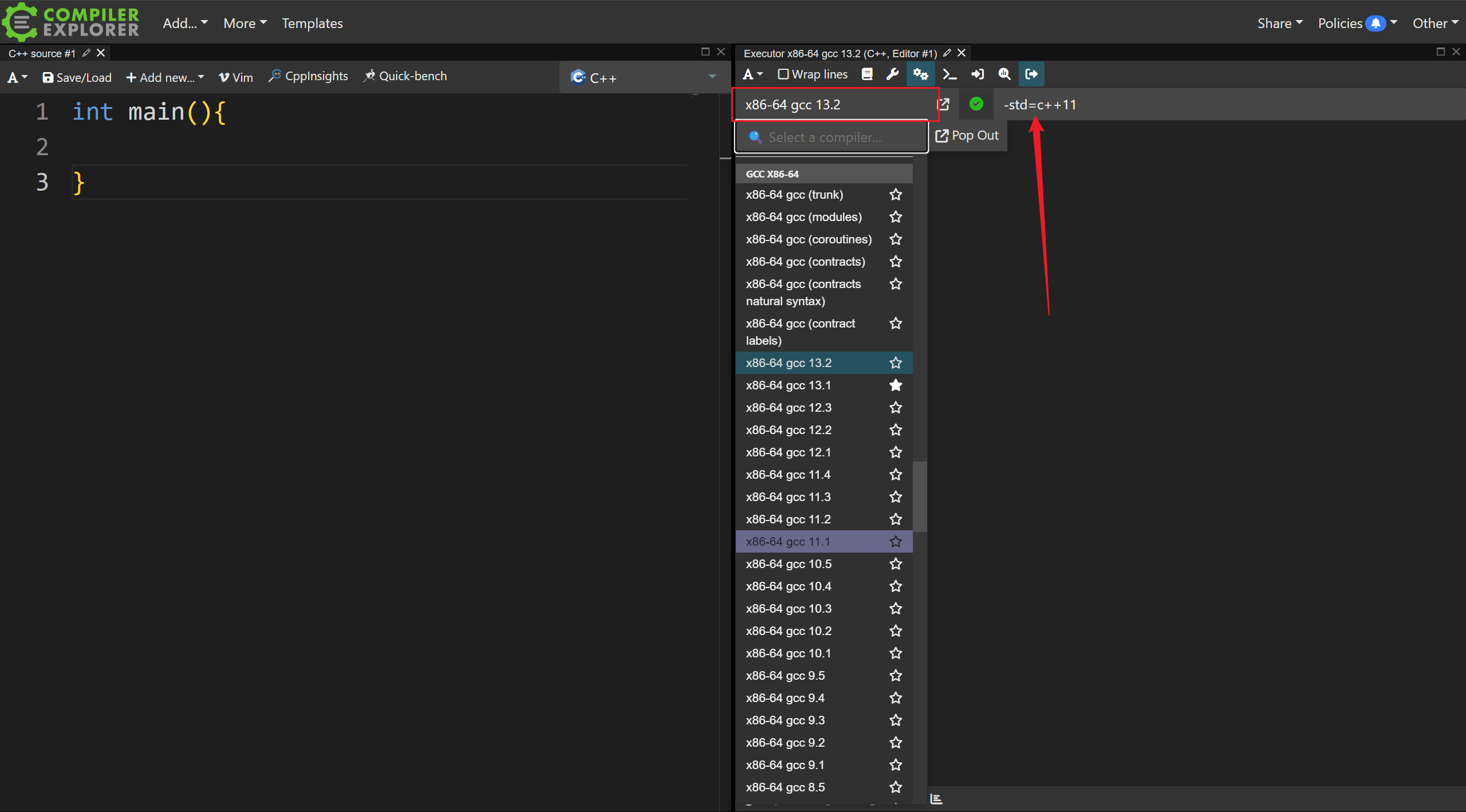1466x812 pixels.
Task: Toggle Vim mode button
Action: [235, 77]
